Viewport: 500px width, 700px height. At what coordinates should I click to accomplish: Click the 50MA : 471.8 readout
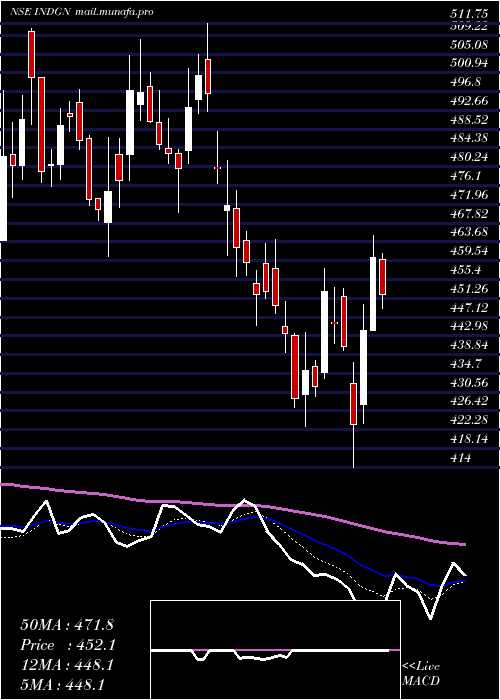click(x=67, y=625)
